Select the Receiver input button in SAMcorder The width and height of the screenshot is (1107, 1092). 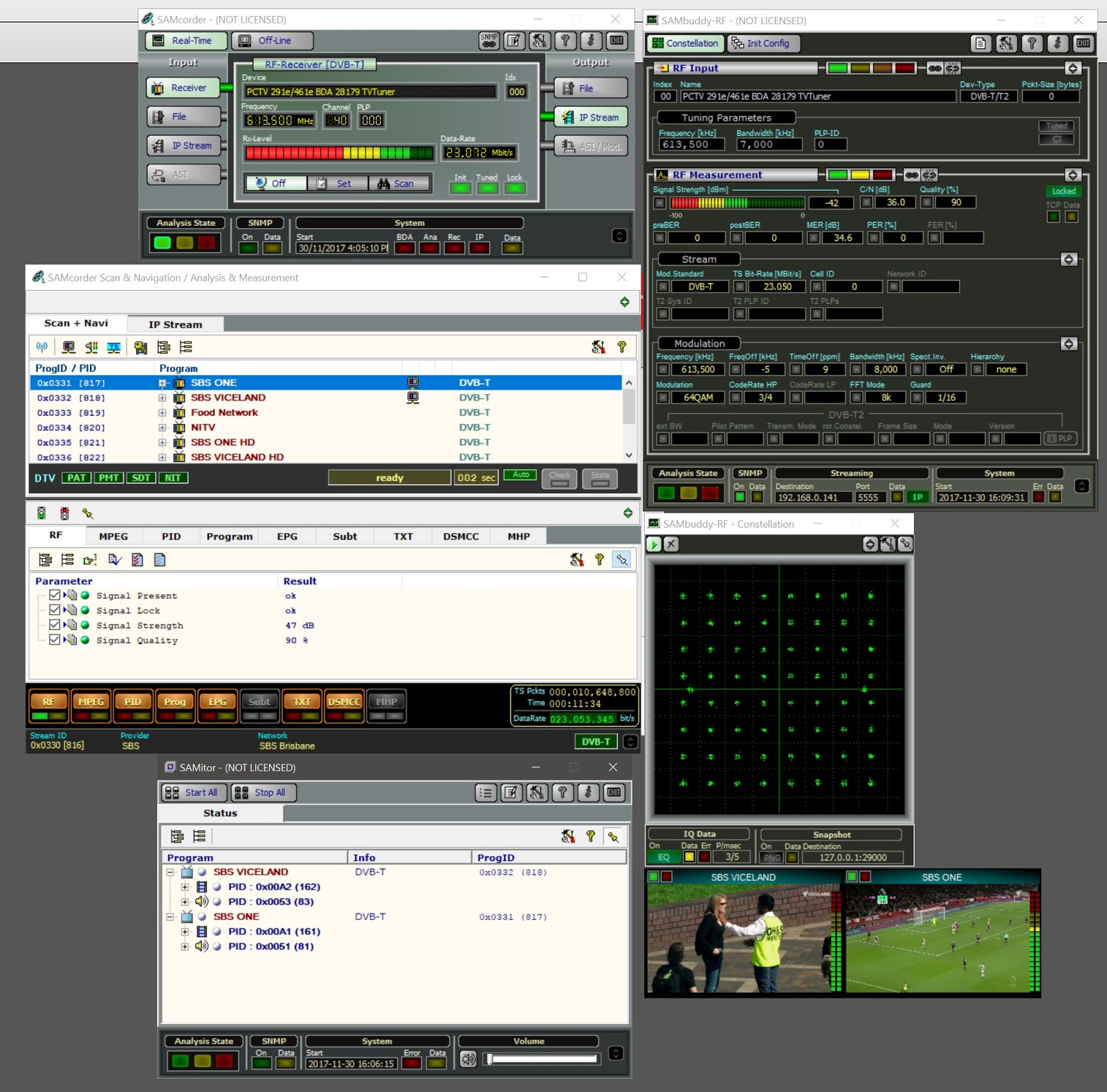(x=183, y=88)
